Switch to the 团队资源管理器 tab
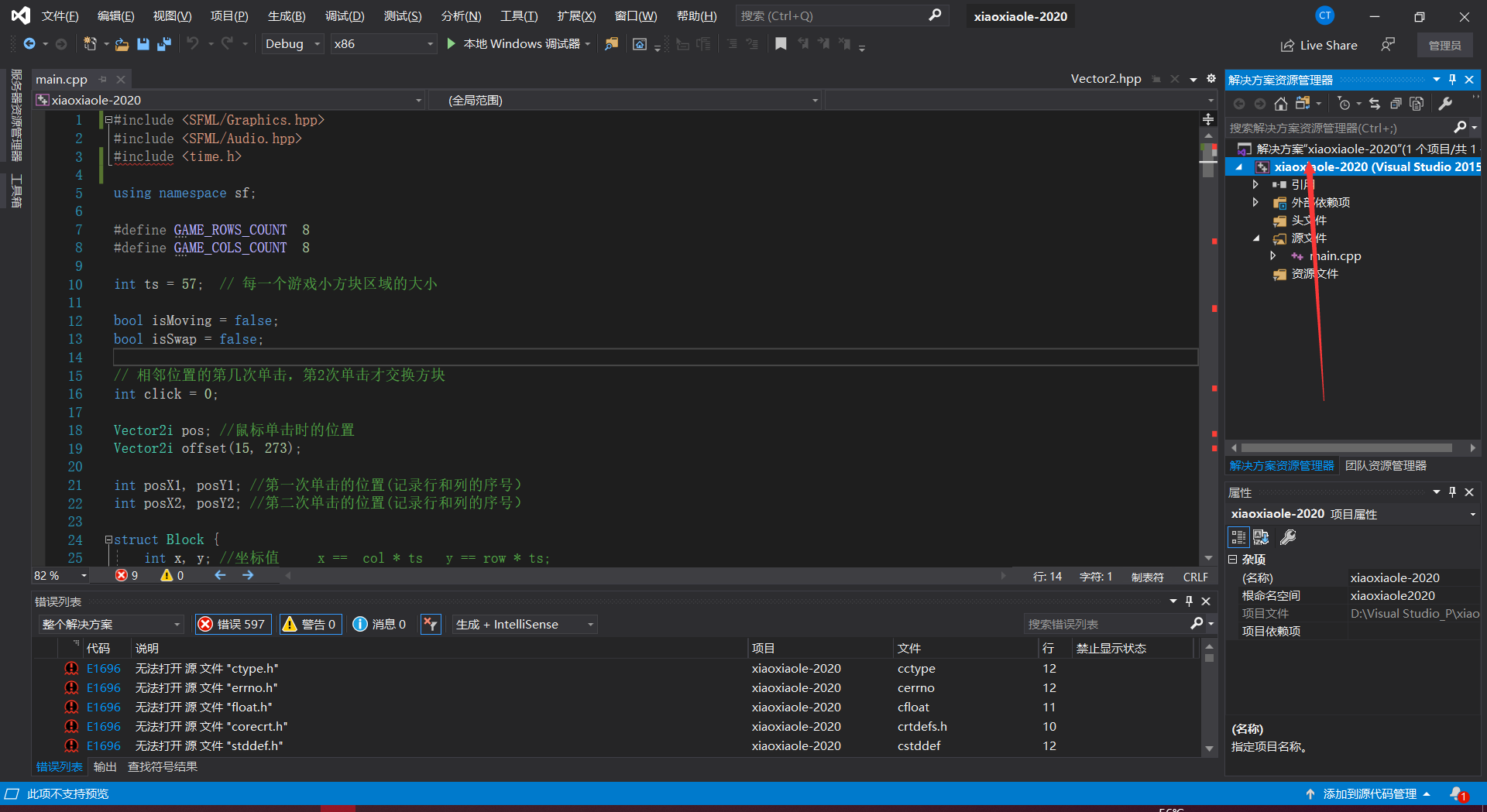The height and width of the screenshot is (812, 1487). point(1386,465)
